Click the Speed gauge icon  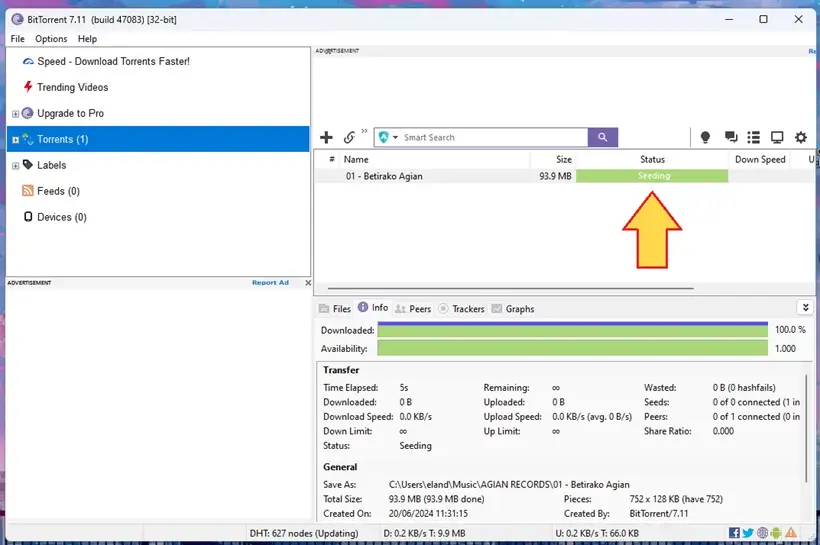tap(28, 61)
